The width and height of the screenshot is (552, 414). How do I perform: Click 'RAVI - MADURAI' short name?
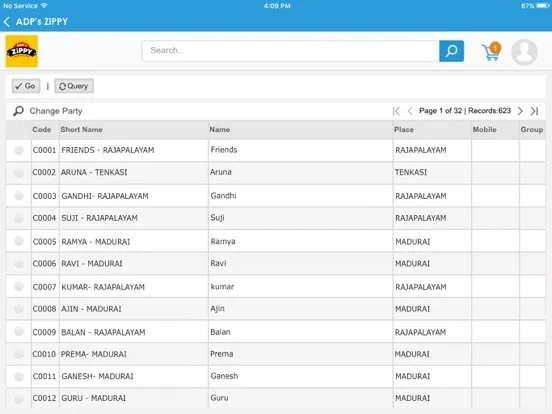click(92, 264)
